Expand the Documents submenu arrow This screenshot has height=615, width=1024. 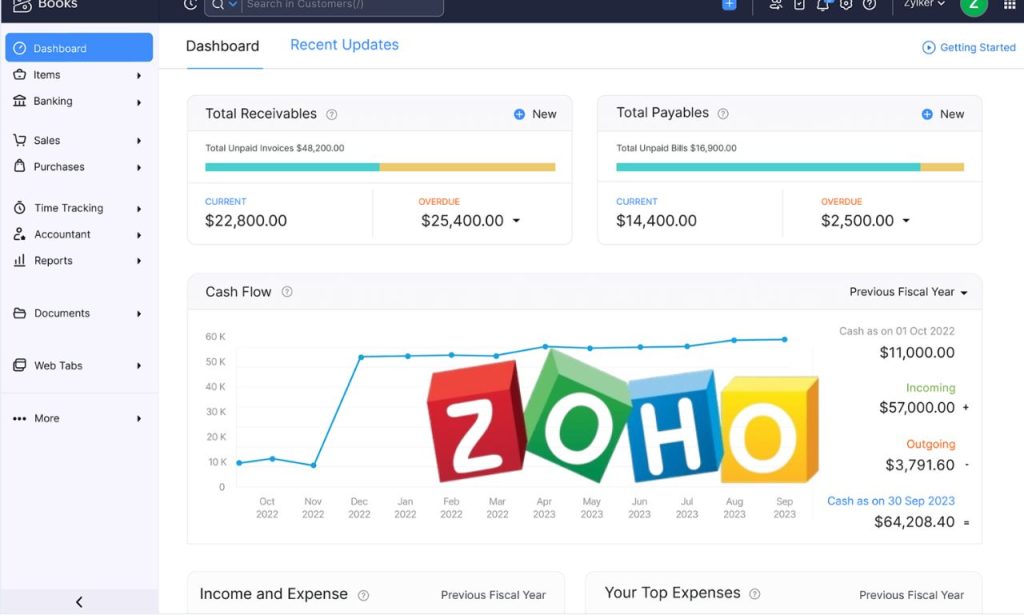click(x=139, y=314)
